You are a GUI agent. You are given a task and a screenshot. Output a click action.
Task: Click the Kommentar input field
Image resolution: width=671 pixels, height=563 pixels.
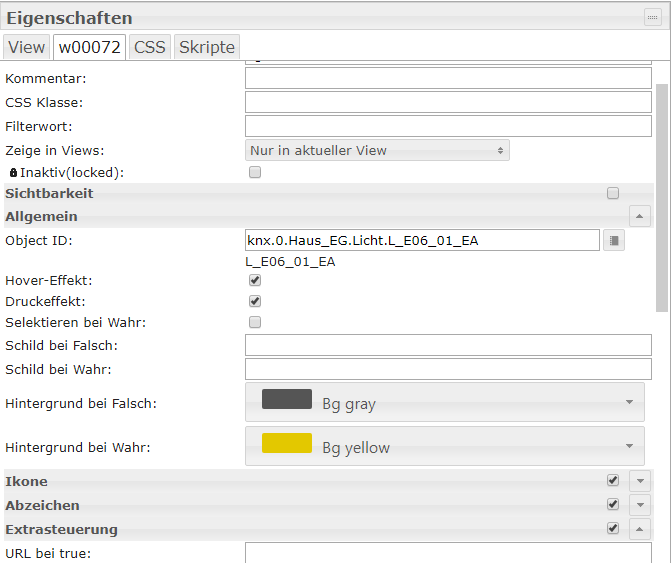coord(448,78)
